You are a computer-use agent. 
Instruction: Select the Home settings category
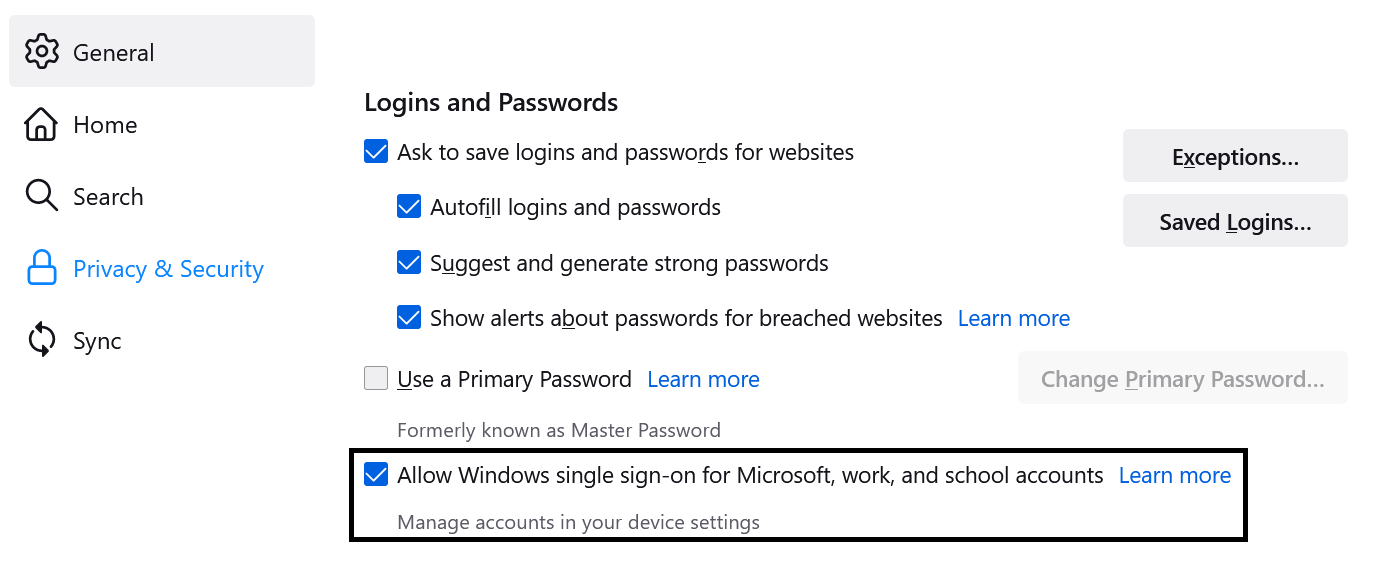point(104,124)
